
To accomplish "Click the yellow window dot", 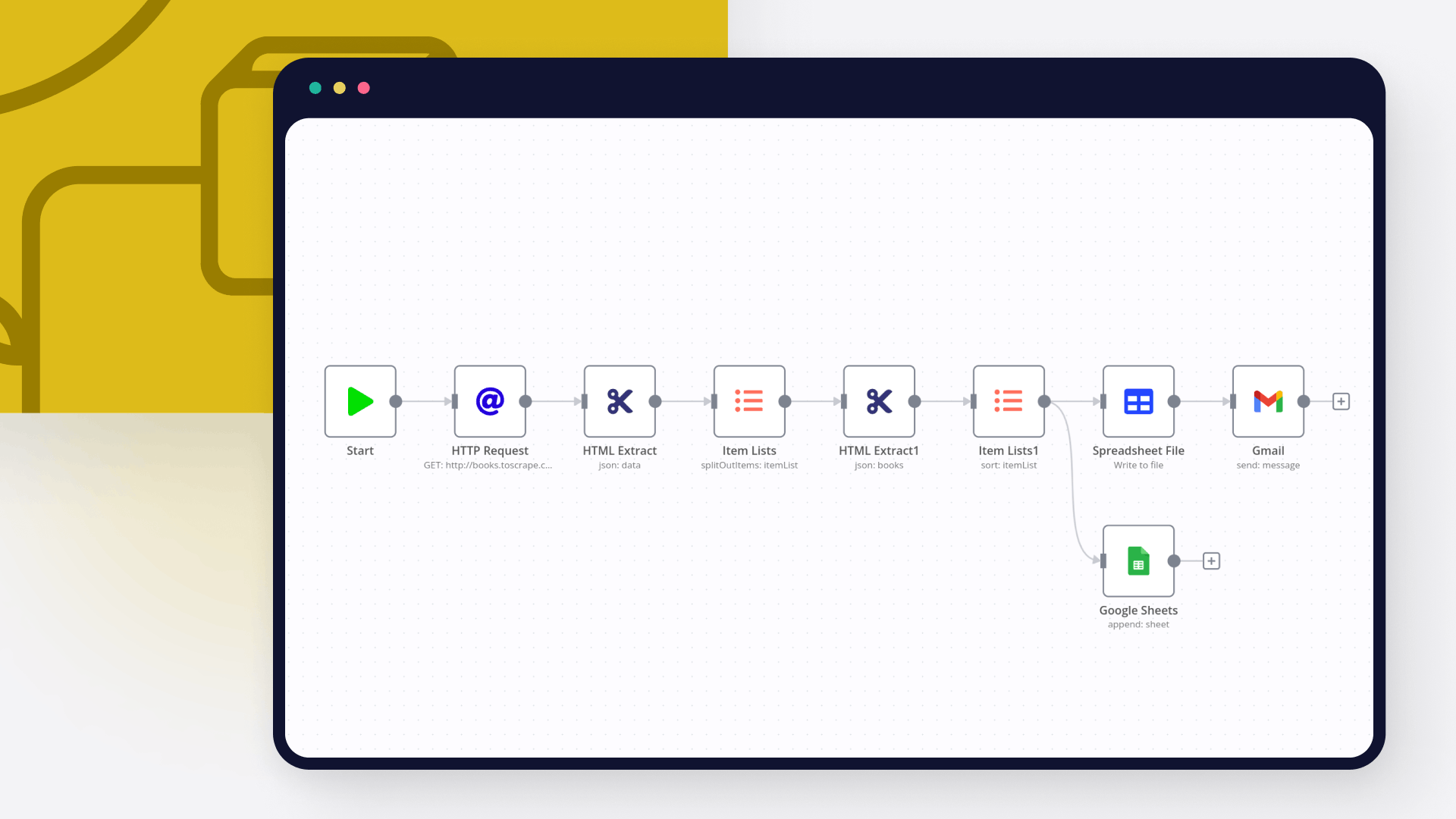I will coord(340,88).
